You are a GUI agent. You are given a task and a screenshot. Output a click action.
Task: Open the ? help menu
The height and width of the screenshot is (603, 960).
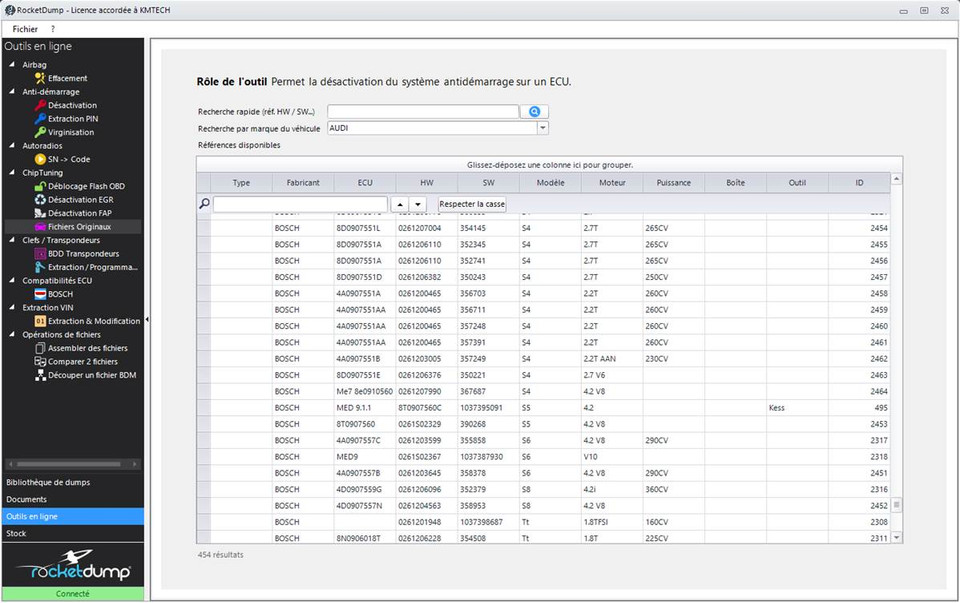pos(53,29)
